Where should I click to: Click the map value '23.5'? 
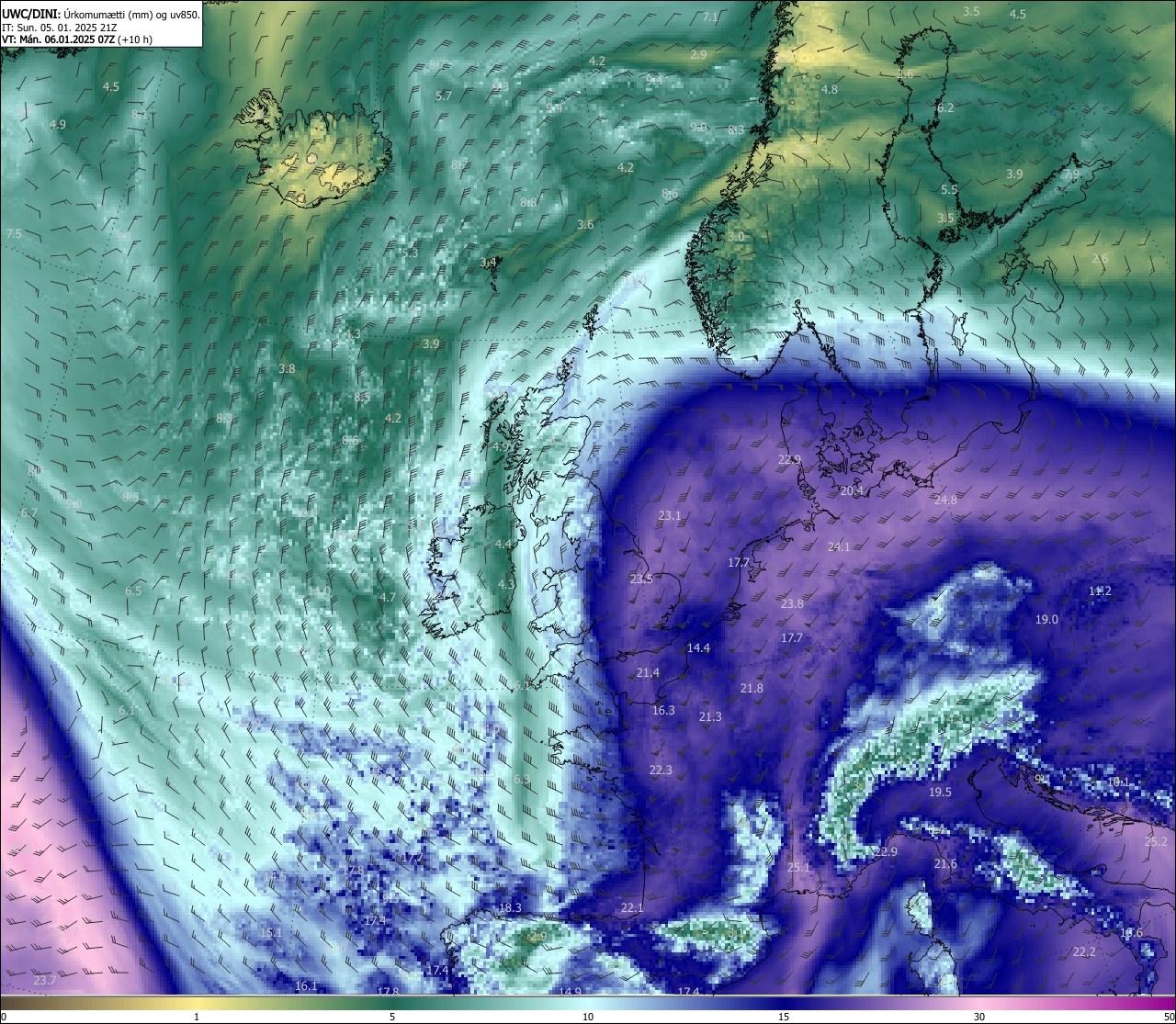[641, 580]
